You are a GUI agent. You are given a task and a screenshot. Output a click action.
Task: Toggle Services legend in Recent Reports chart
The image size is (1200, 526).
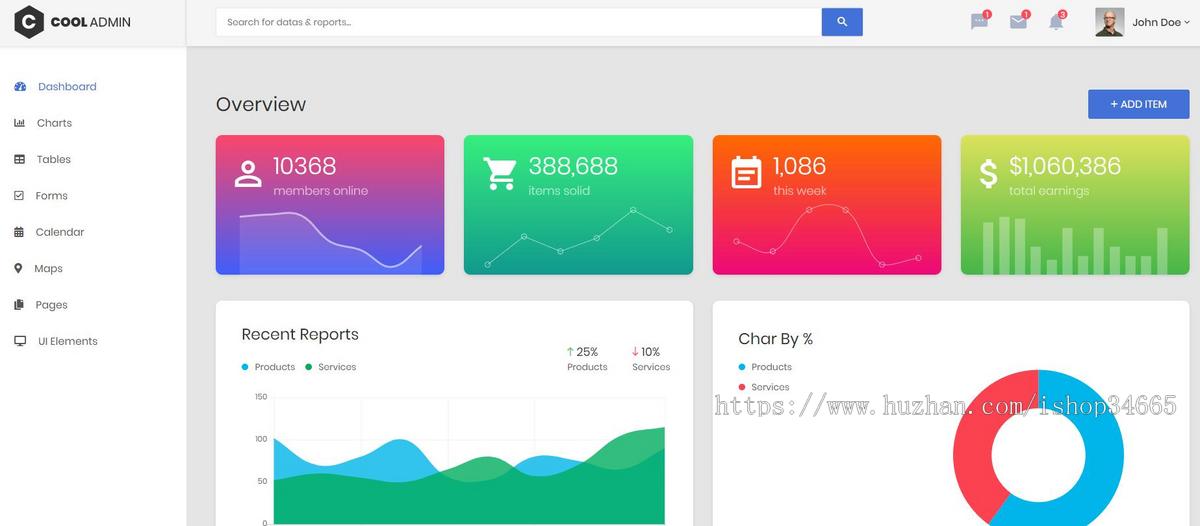point(330,367)
